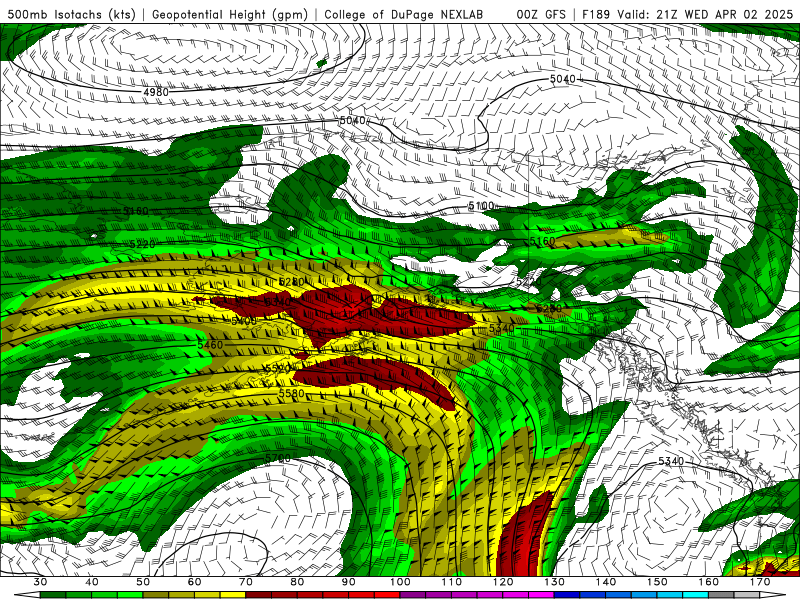Click the "F189 Valid: 21Z WED APR 02 2025" text
Viewport: 800px width, 600px height.
click(x=688, y=14)
